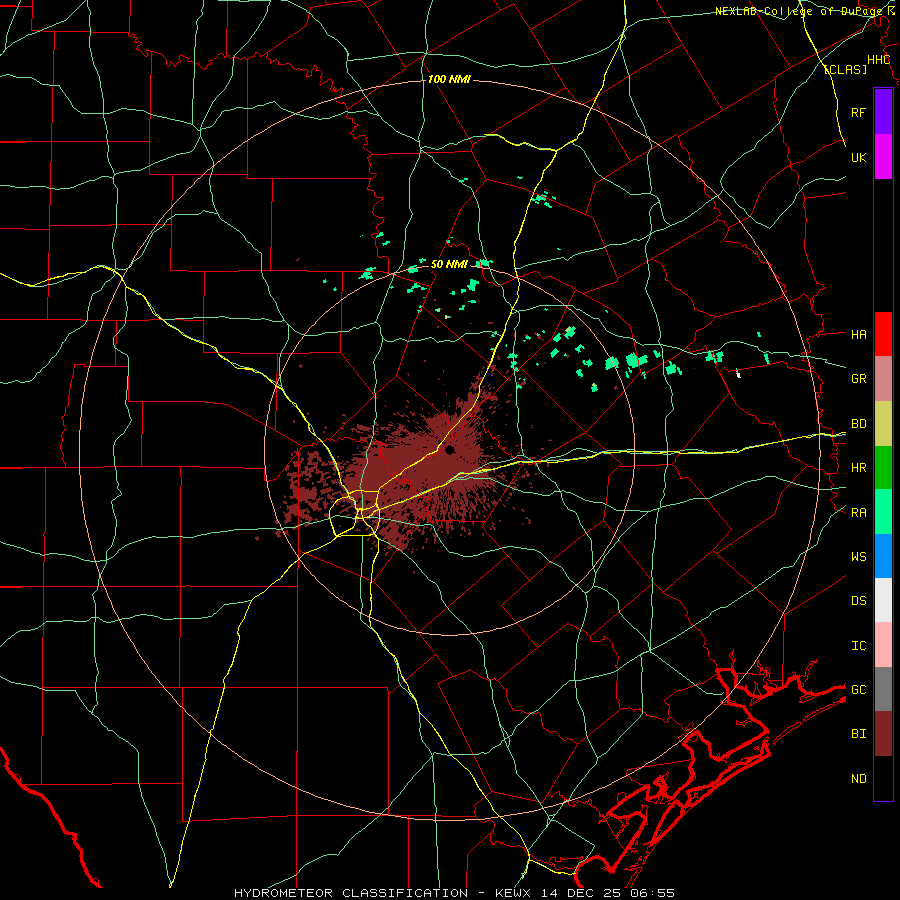The width and height of the screenshot is (900, 900).
Task: Click the black radar site dot at echo center
Action: click(449, 449)
